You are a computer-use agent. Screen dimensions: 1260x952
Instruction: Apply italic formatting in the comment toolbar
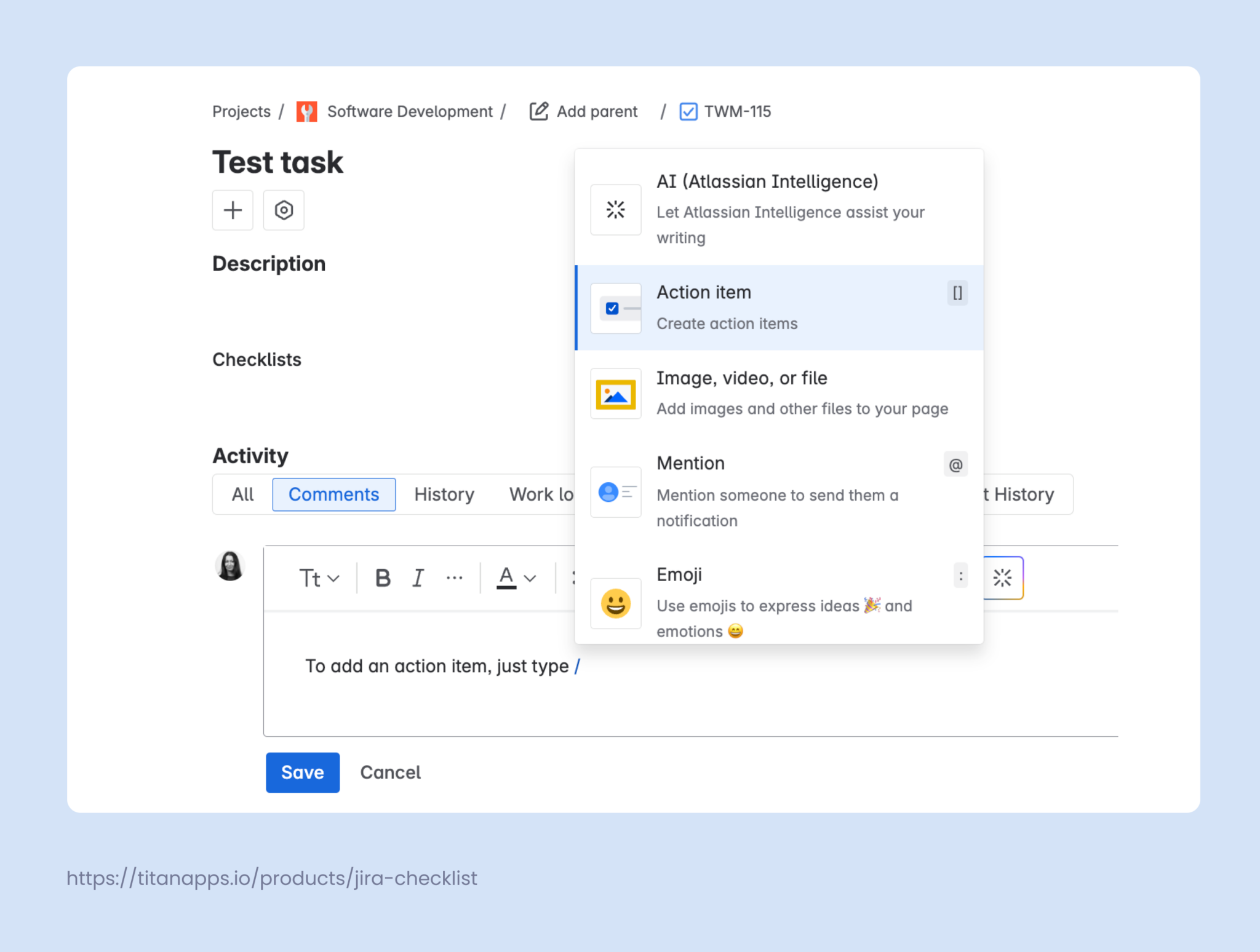click(418, 577)
